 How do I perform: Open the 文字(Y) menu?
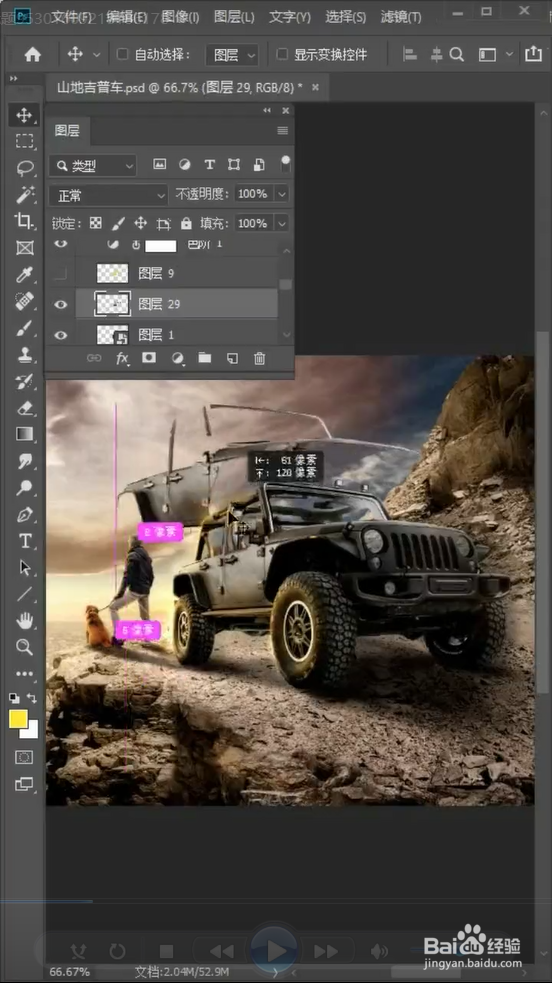(289, 17)
